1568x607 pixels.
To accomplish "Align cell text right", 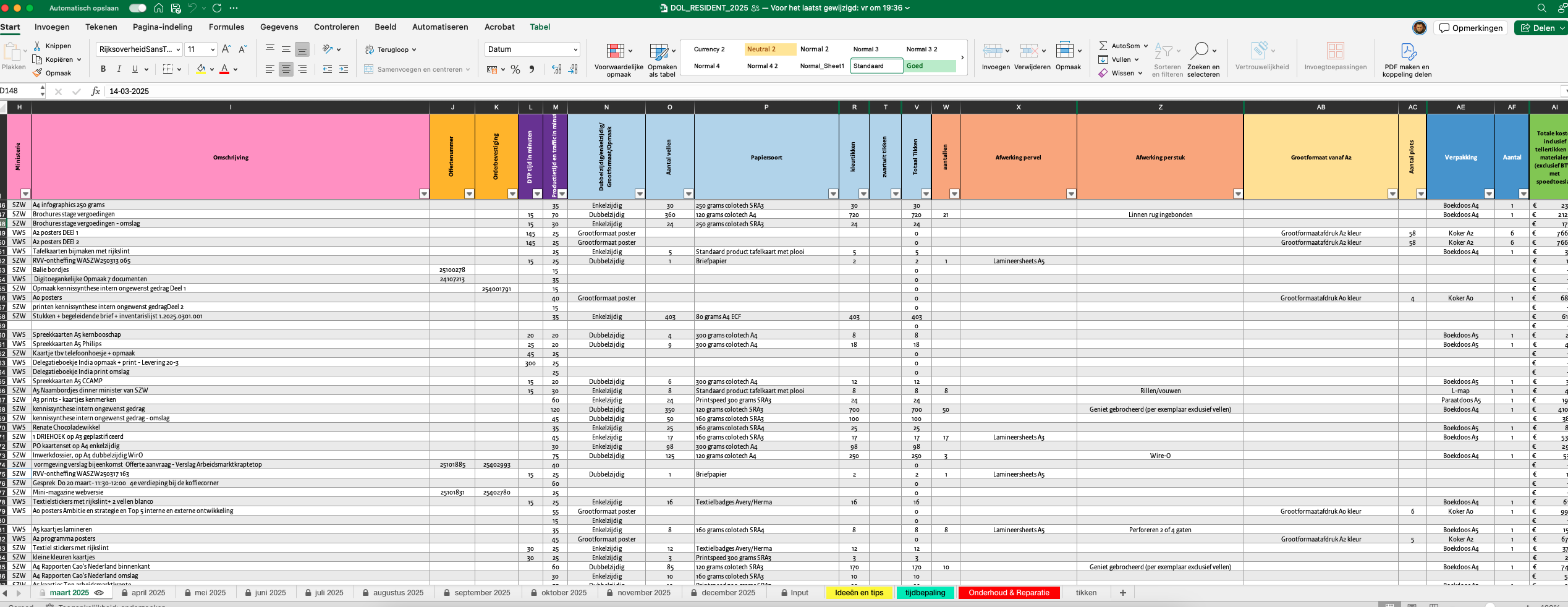I will [302, 69].
